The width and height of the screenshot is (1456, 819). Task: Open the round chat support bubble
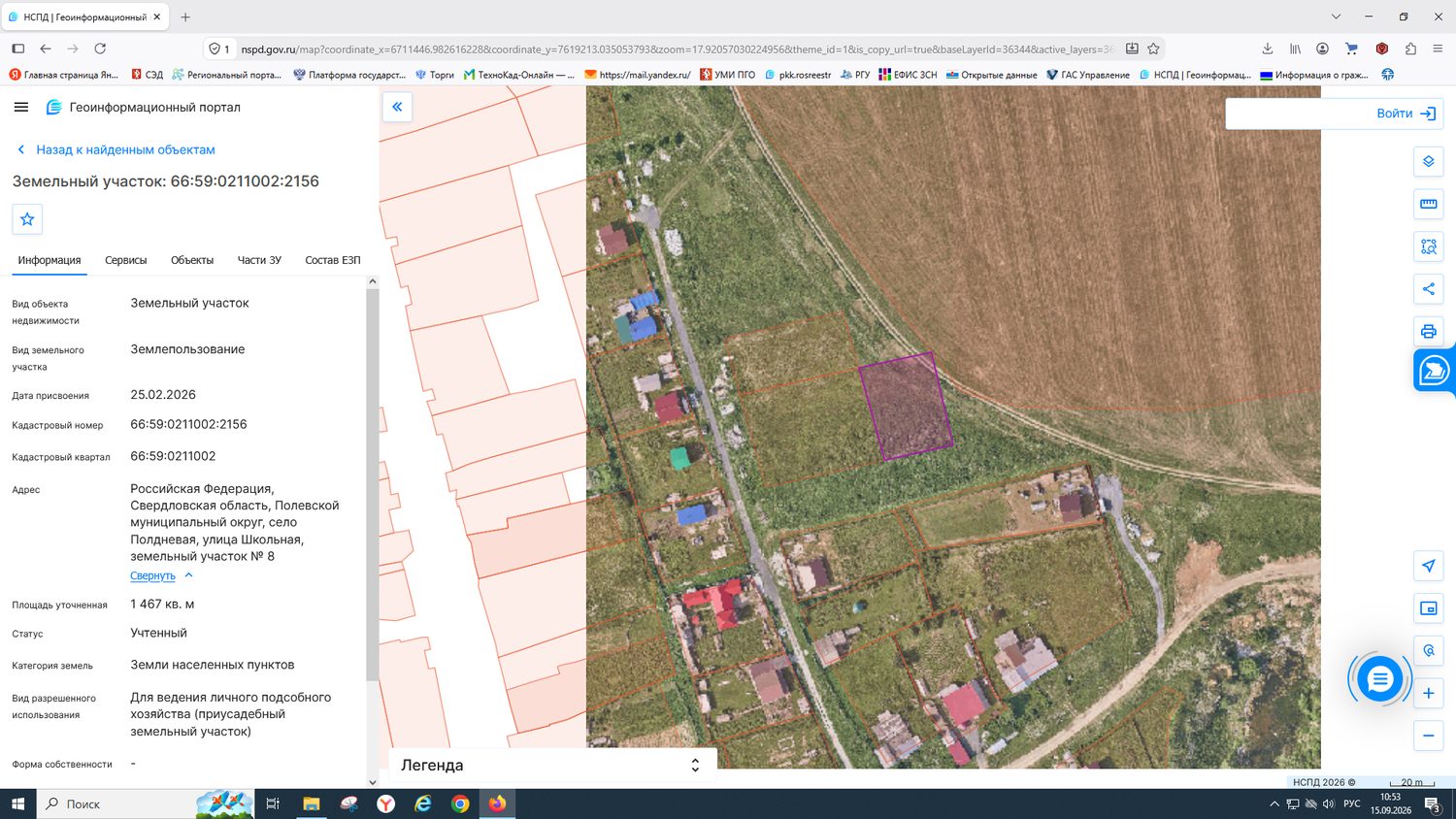click(x=1379, y=679)
